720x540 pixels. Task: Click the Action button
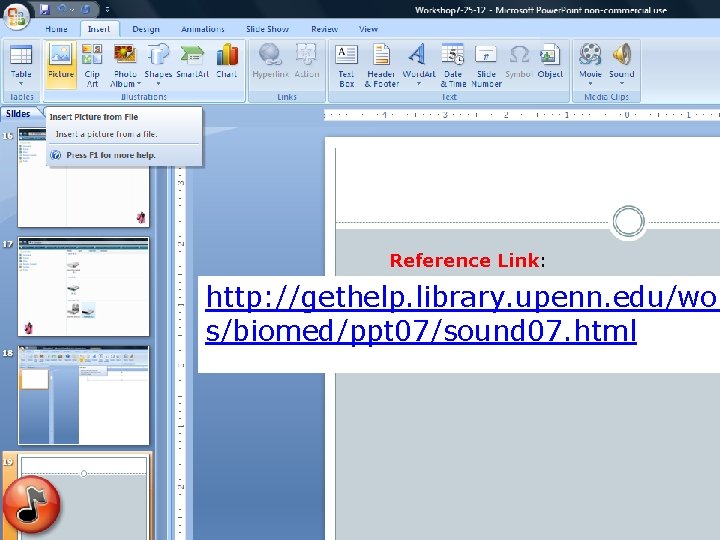click(307, 61)
